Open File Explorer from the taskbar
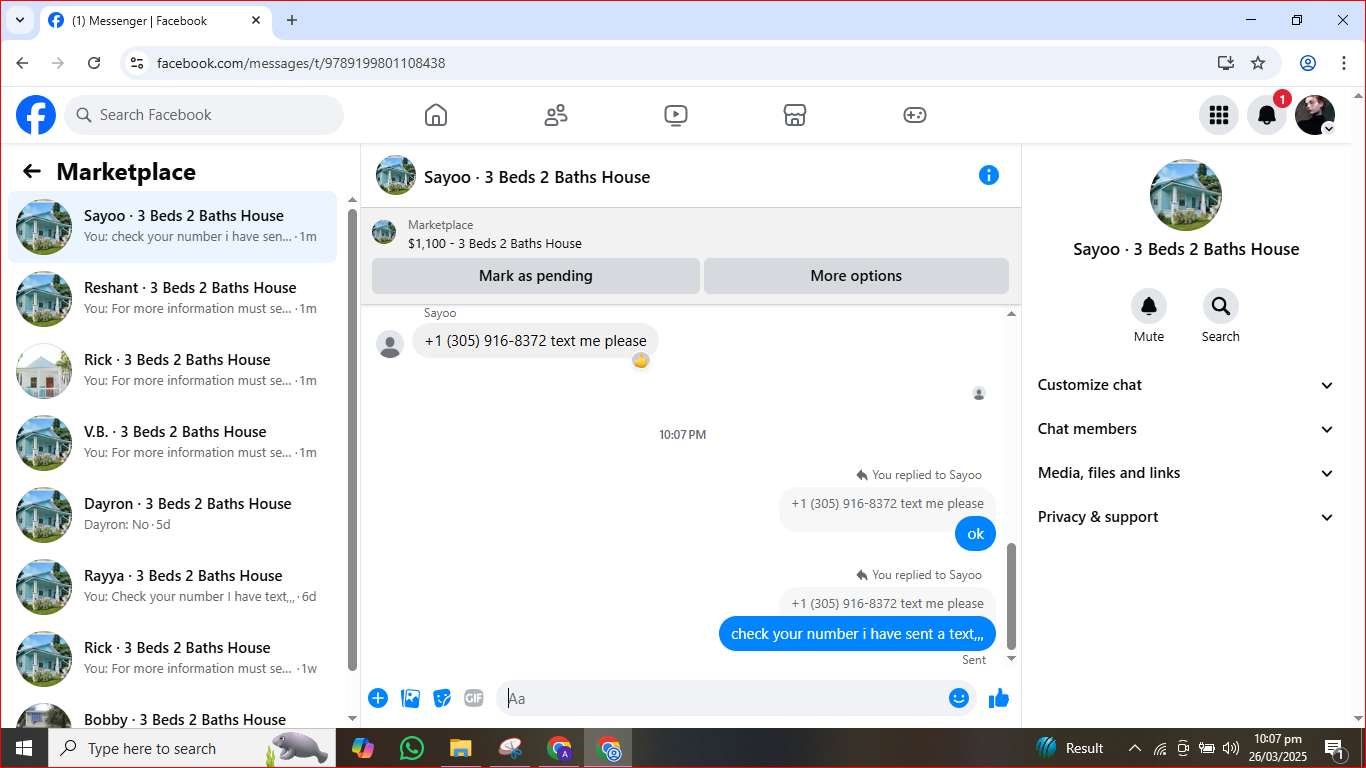Viewport: 1366px width, 768px height. tap(460, 748)
